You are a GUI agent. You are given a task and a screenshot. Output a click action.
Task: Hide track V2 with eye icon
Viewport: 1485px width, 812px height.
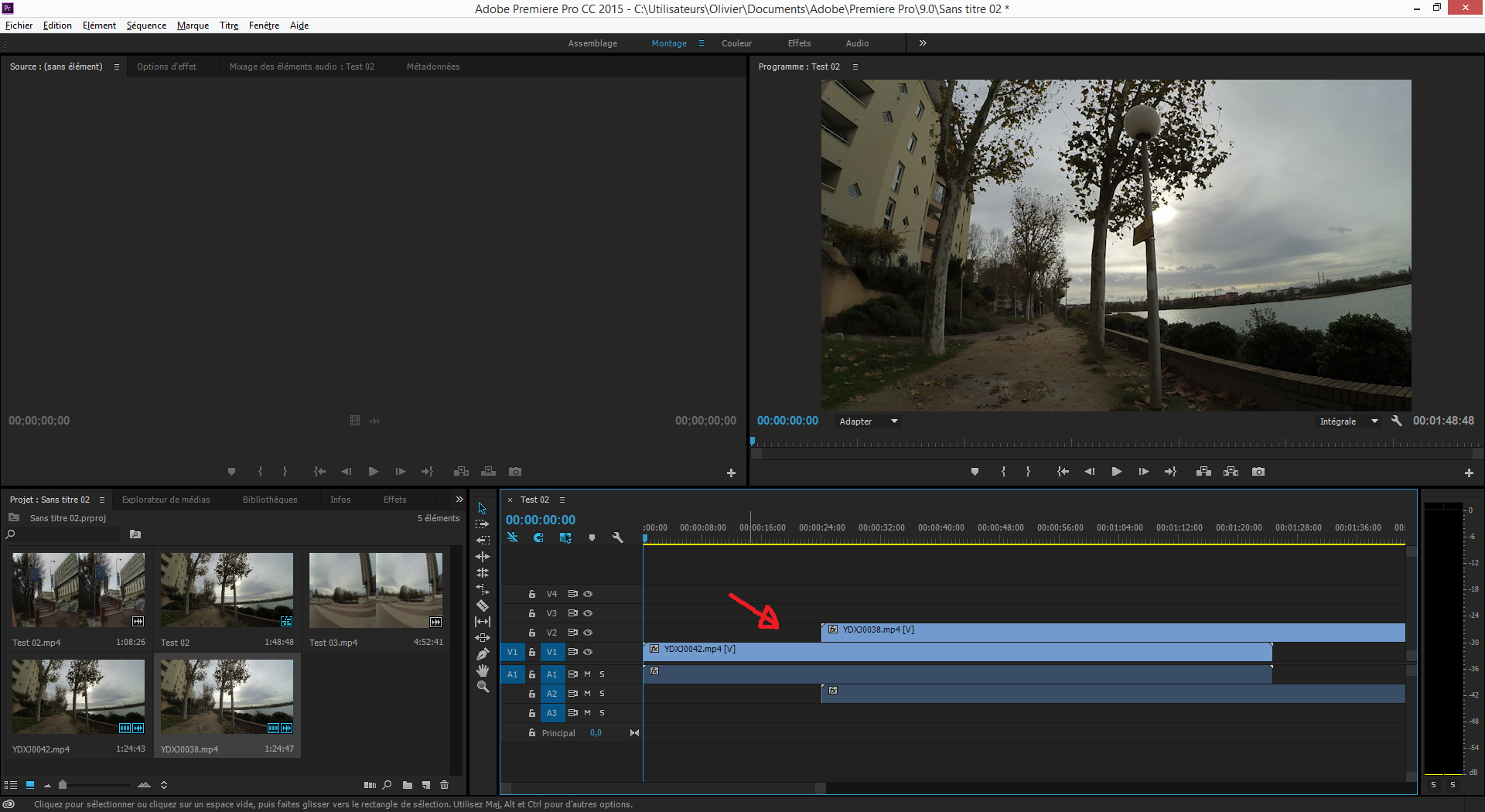click(588, 633)
